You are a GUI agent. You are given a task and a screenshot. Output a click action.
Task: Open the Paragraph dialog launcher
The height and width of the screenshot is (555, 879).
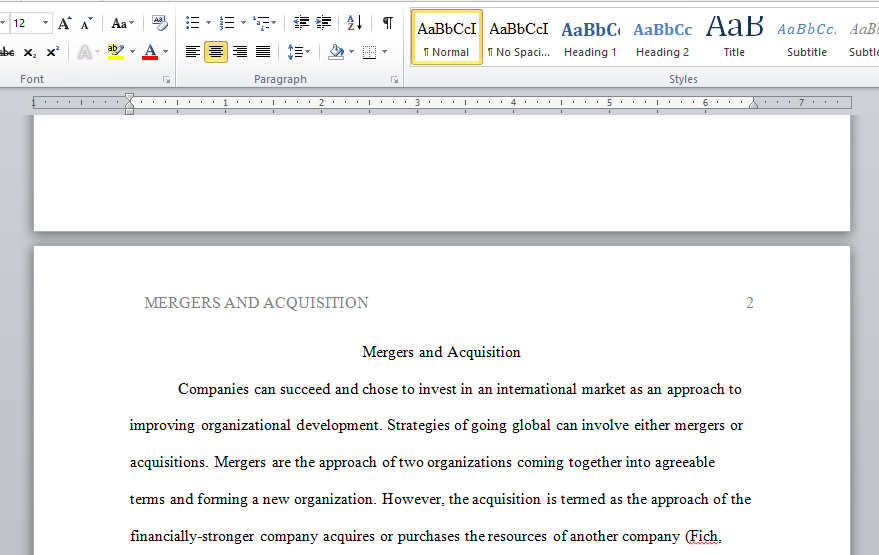pos(395,80)
